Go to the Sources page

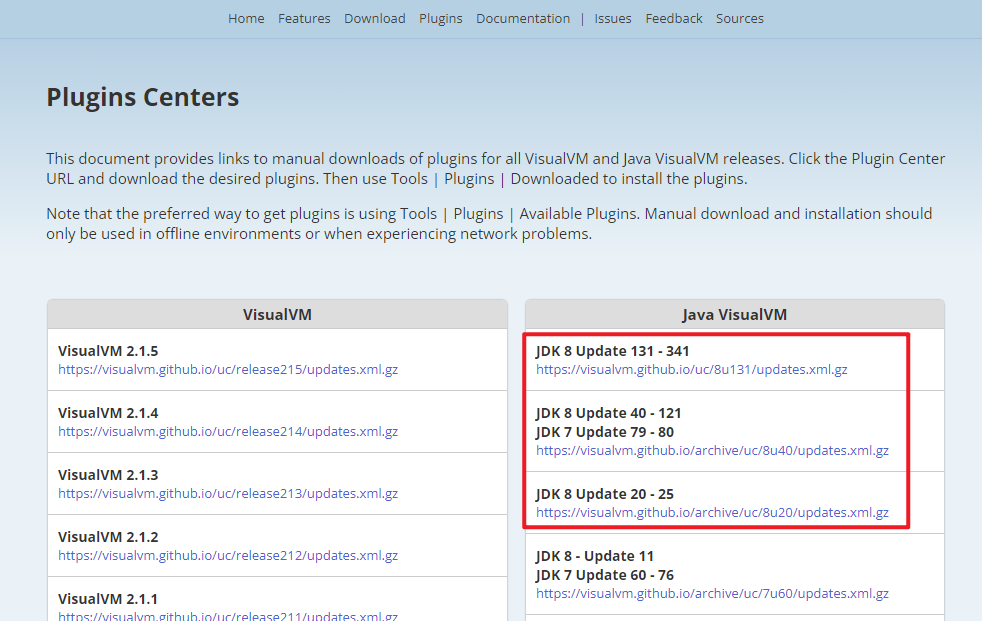740,18
